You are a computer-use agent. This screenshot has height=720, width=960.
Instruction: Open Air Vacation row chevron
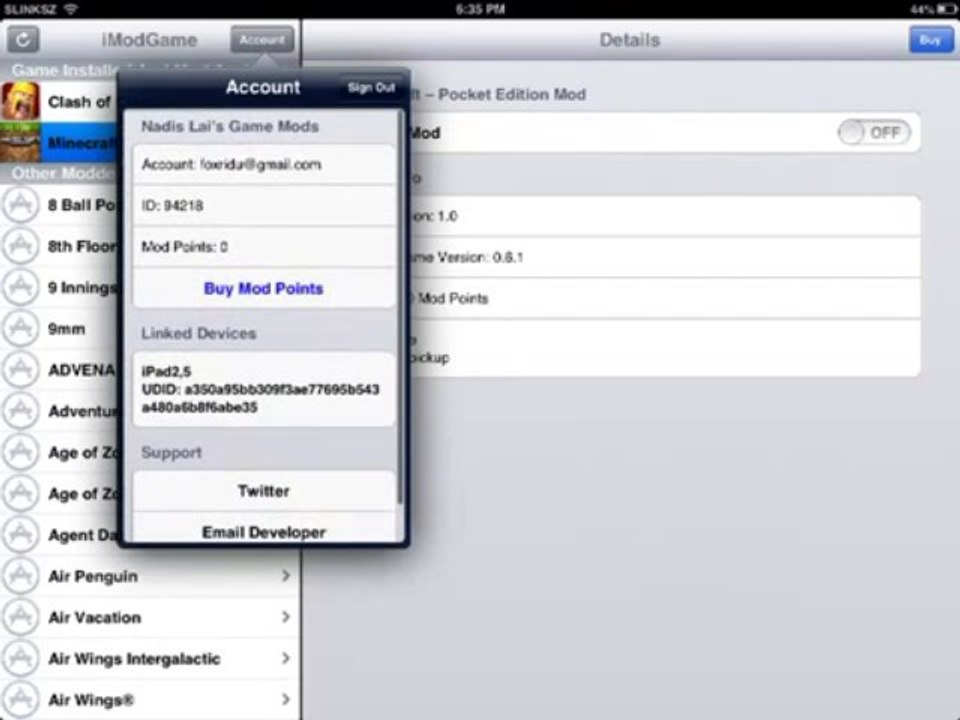tap(285, 617)
